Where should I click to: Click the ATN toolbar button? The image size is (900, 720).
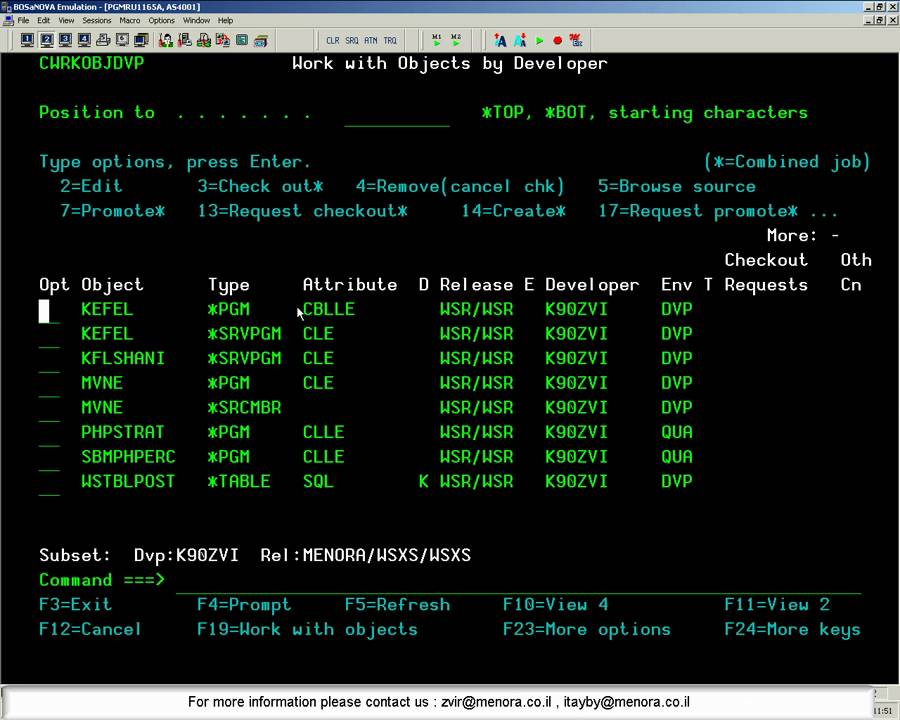click(371, 41)
